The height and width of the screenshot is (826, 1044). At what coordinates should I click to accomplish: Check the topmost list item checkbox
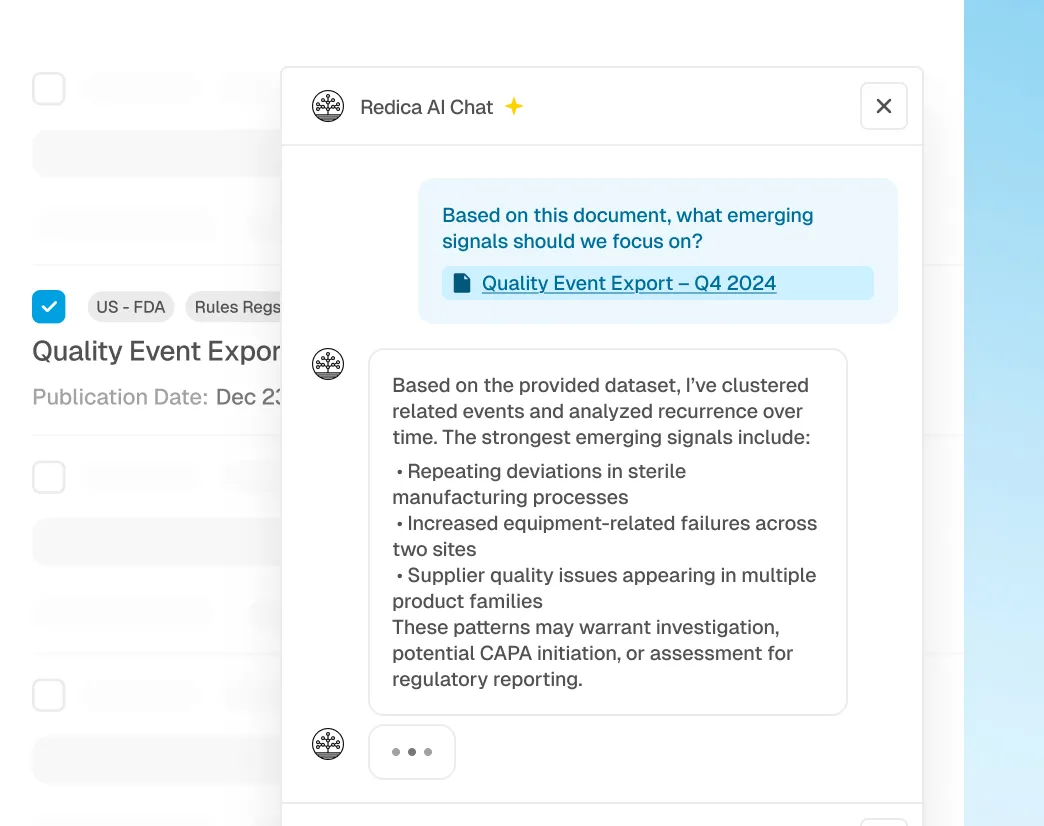[48, 88]
